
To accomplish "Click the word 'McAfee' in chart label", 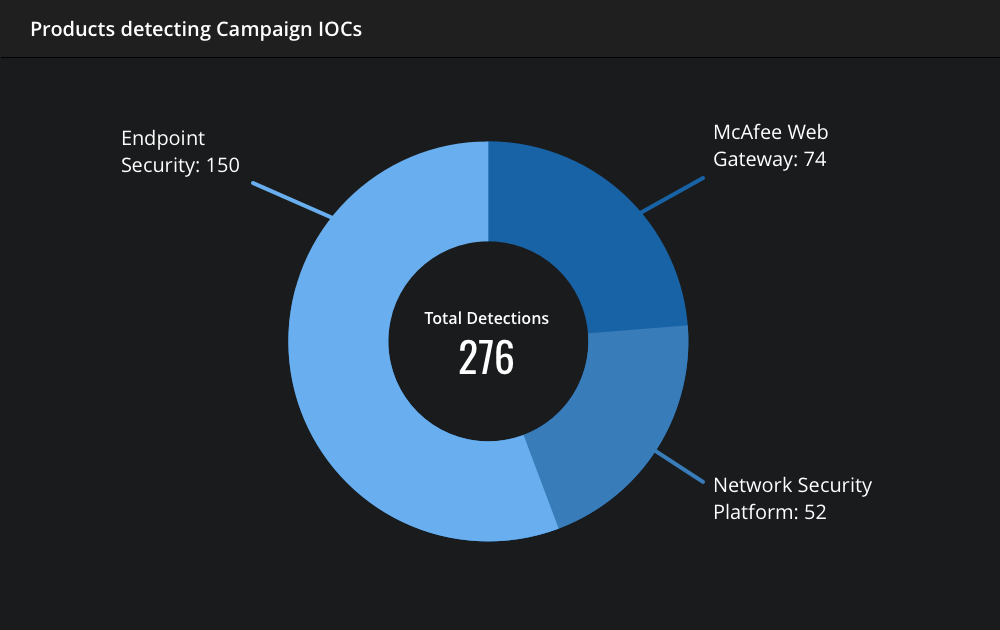I will pyautogui.click(x=747, y=132).
